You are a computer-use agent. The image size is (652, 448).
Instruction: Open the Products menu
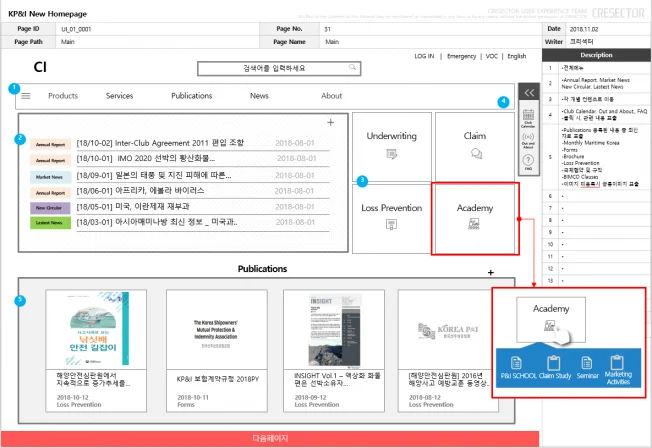tap(63, 96)
